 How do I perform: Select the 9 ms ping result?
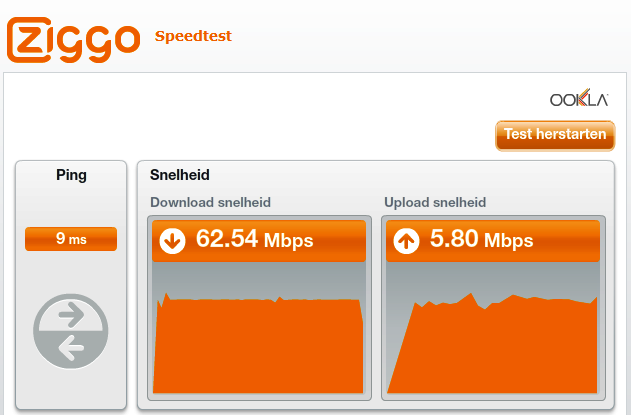point(71,239)
